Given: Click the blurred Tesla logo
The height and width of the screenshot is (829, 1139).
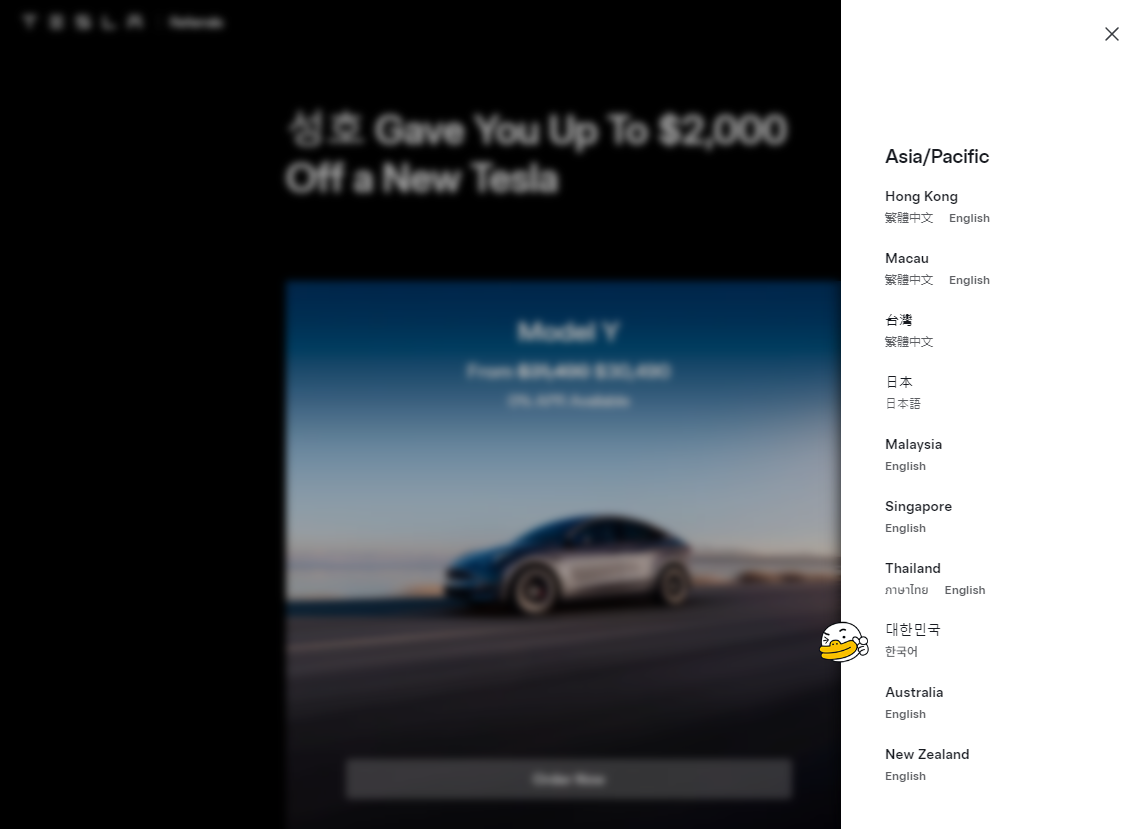Looking at the screenshot, I should (83, 22).
